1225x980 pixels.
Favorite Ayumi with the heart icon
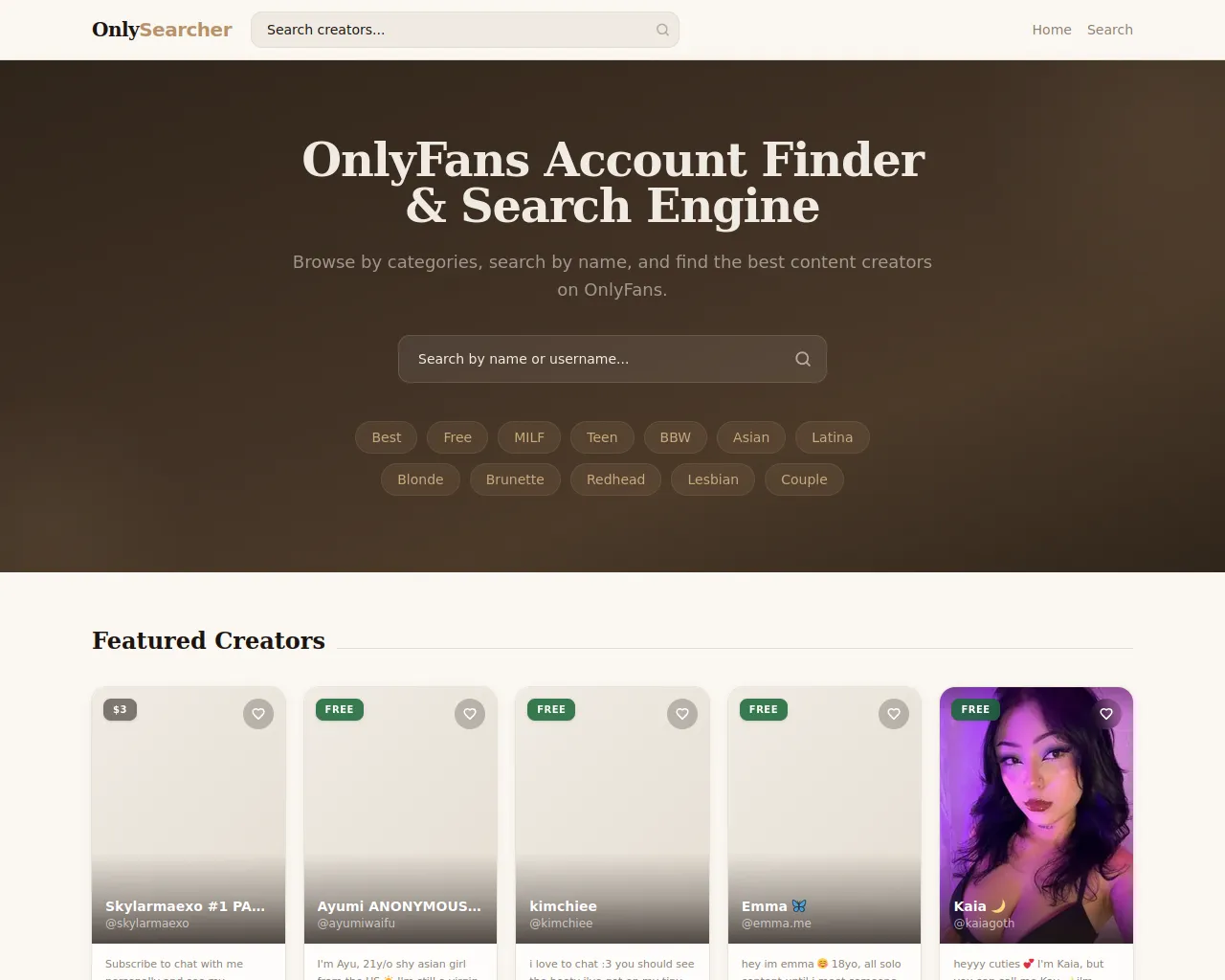click(x=470, y=714)
